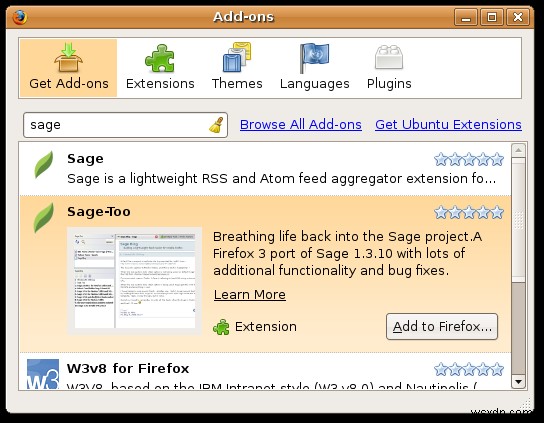Open the Get Add-ons tab
The width and height of the screenshot is (544, 423).
pyautogui.click(x=68, y=68)
